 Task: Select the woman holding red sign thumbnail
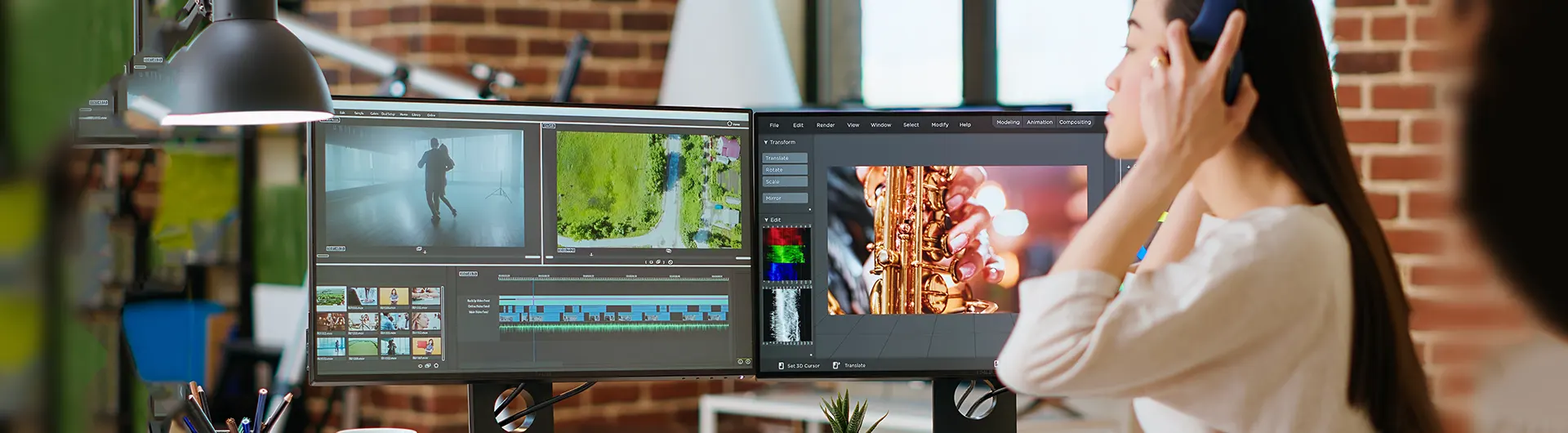coord(425,346)
